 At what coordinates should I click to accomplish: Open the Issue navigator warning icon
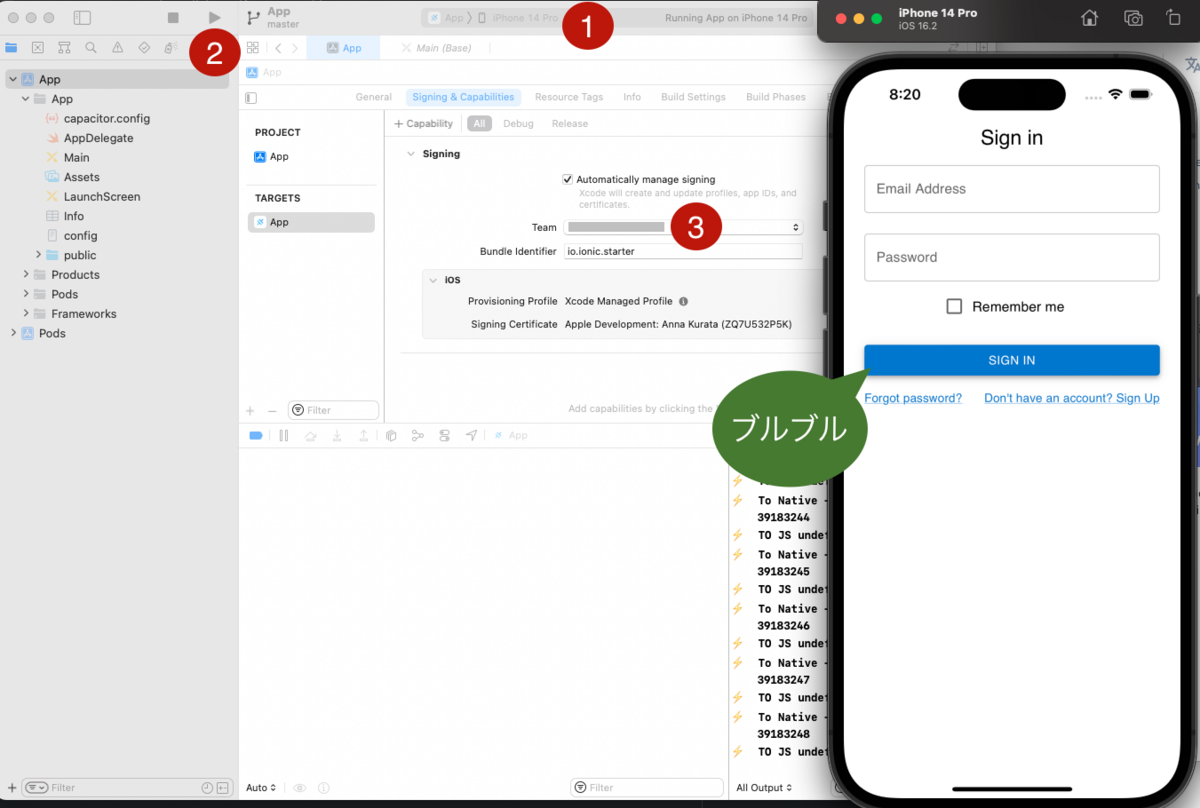[118, 47]
